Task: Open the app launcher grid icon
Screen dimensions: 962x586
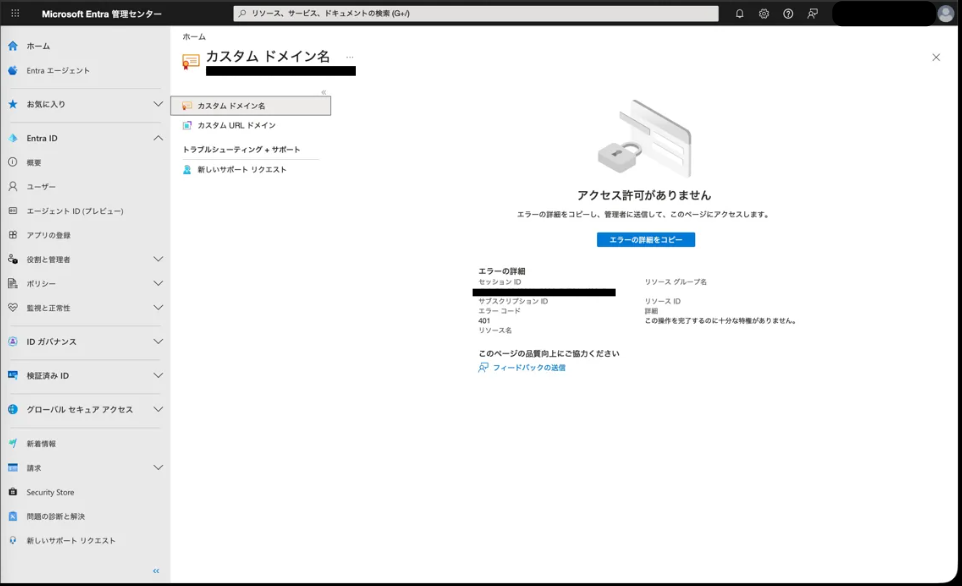Action: tap(15, 13)
